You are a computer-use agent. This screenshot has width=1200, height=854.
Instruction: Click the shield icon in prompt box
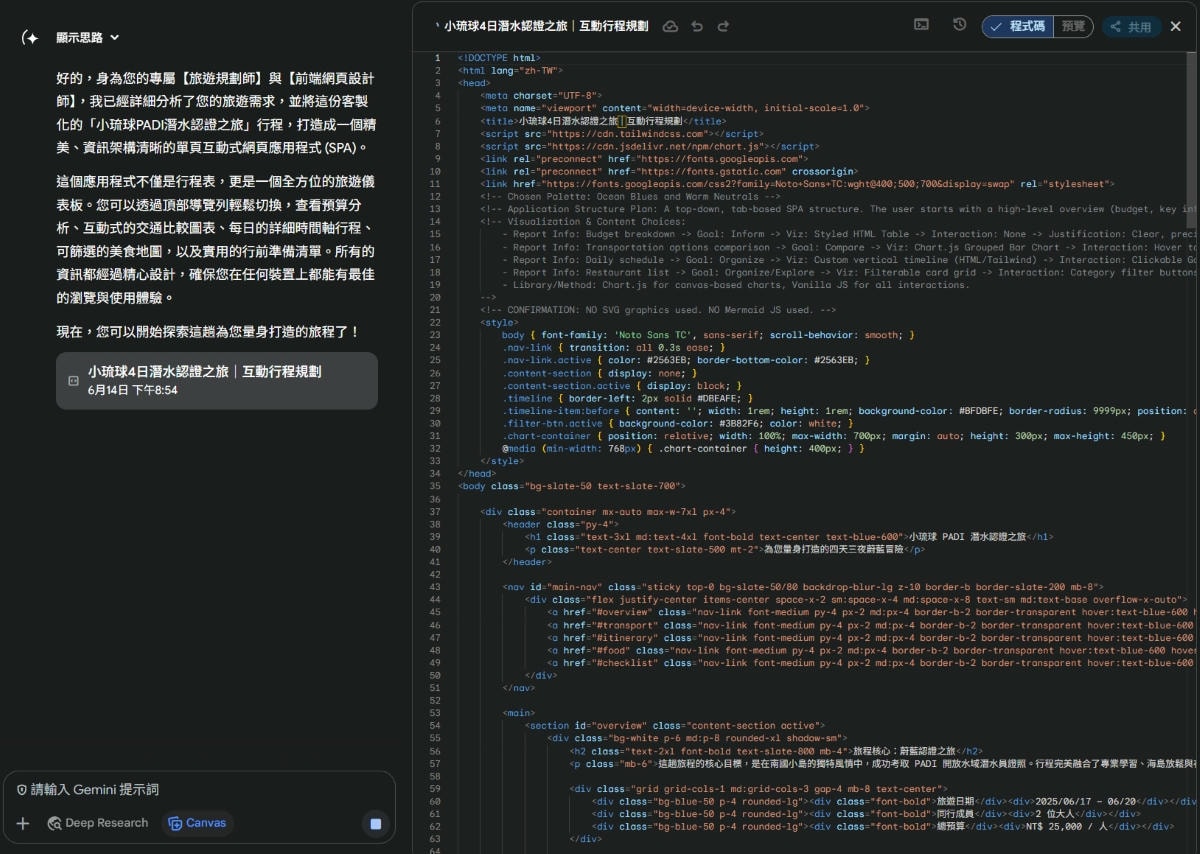[21, 789]
